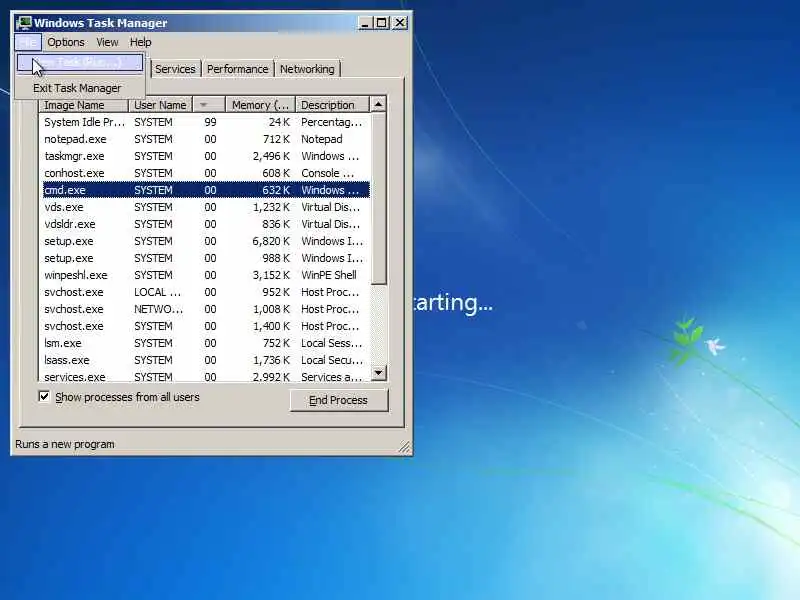The width and height of the screenshot is (800, 600).
Task: Open the Options menu
Action: pos(66,42)
